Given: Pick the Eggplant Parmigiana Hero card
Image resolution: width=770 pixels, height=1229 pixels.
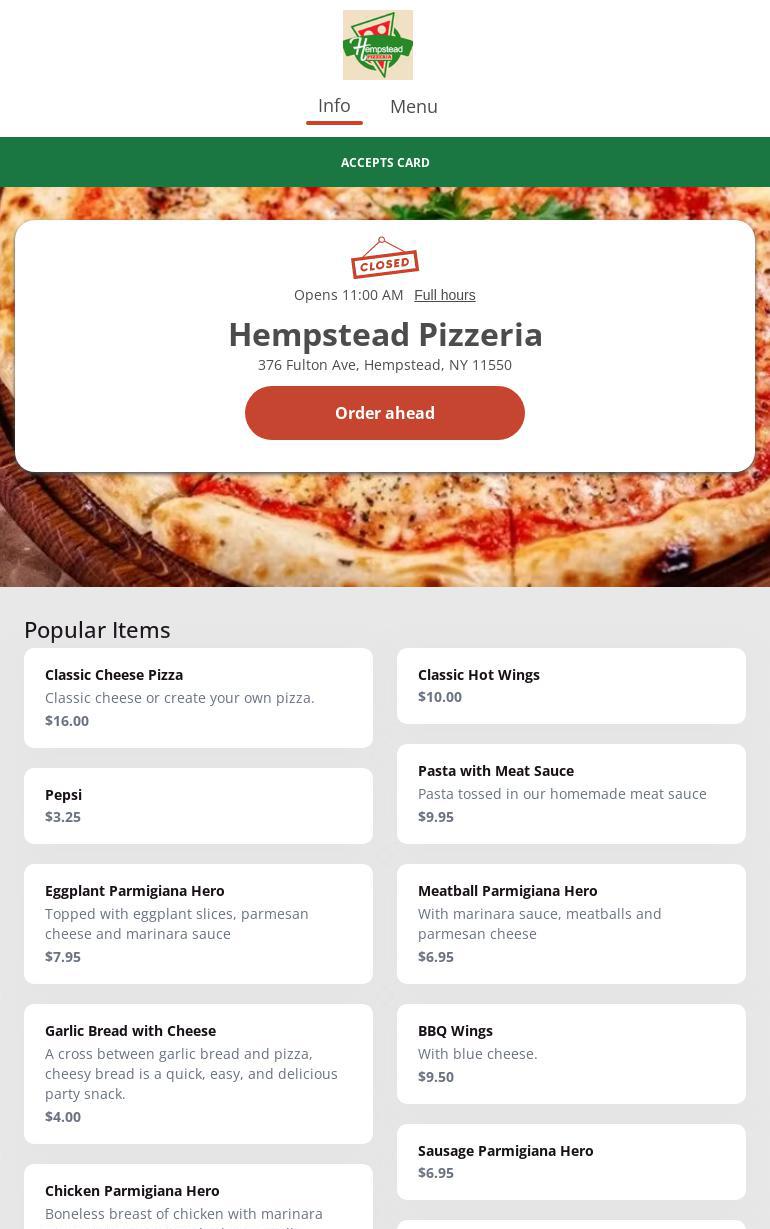Looking at the screenshot, I should coord(198,923).
